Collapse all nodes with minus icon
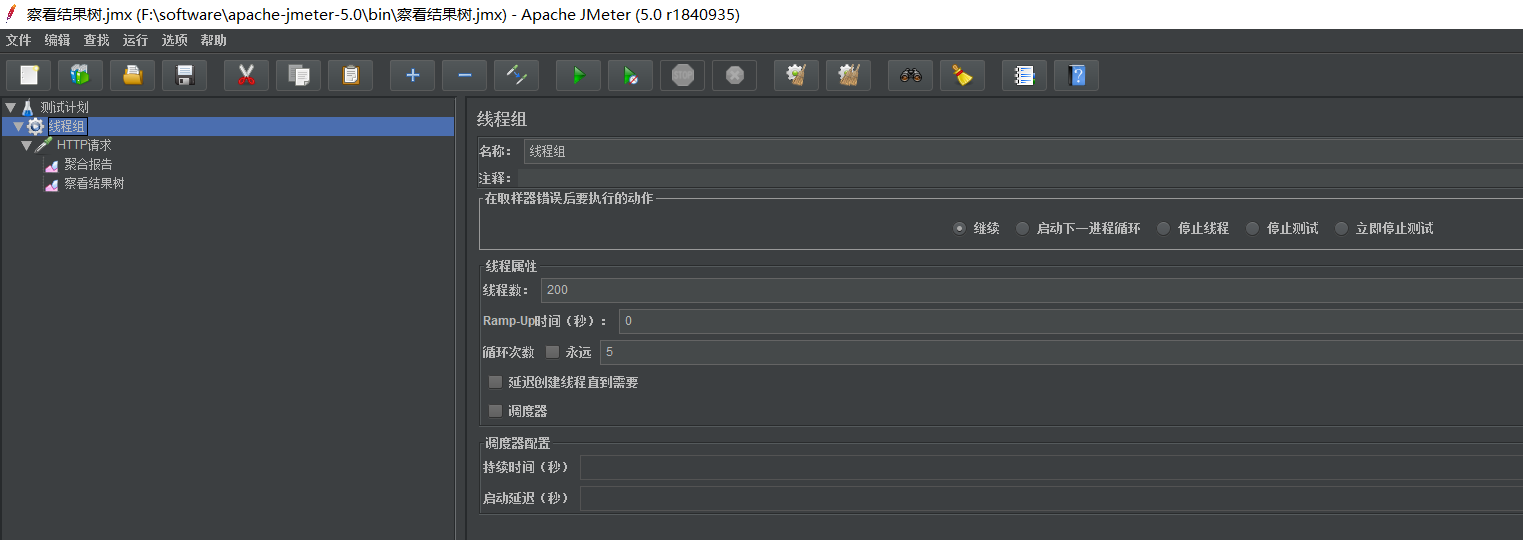The height and width of the screenshot is (540, 1523). pos(464,75)
